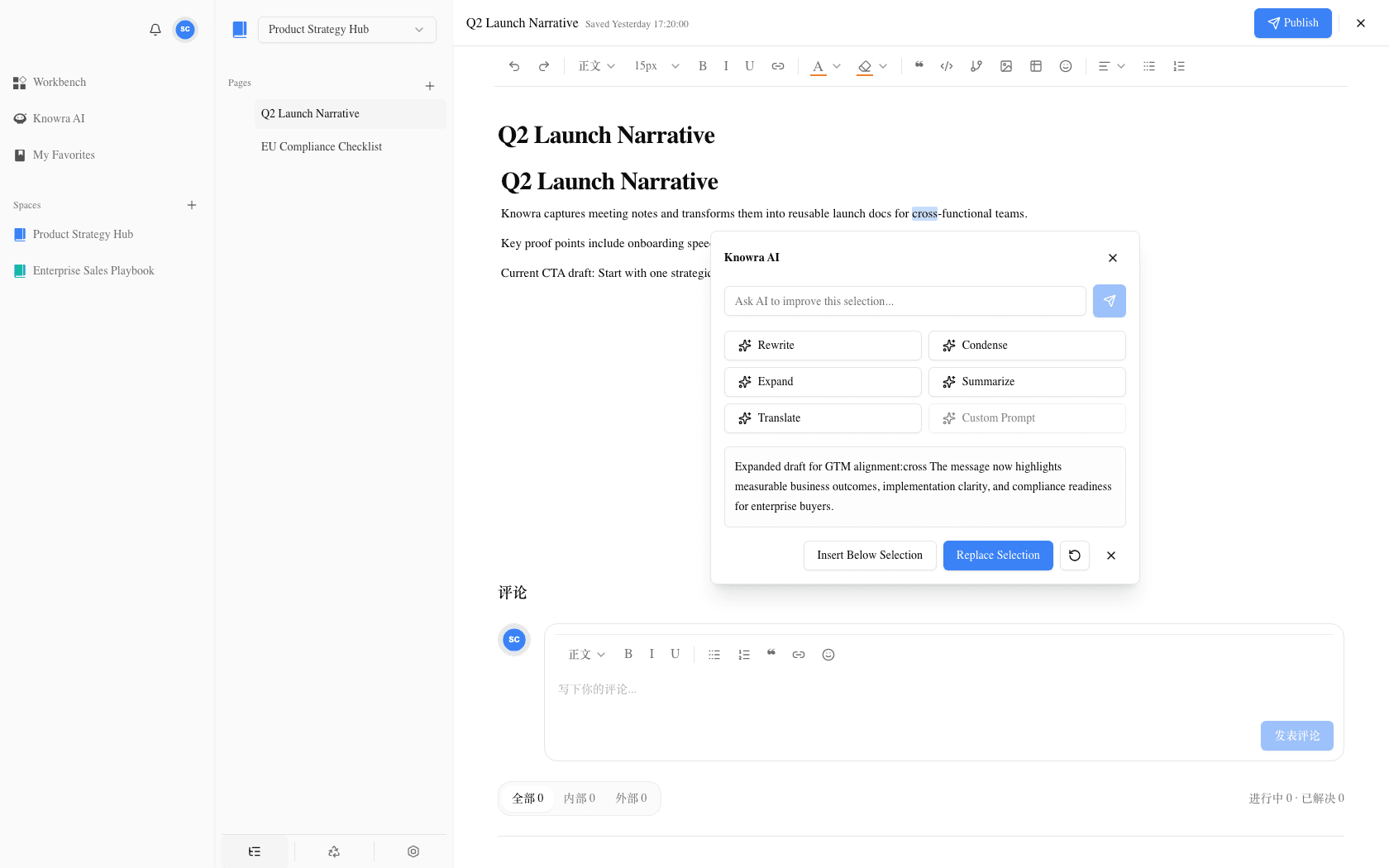Toggle underline formatting in the comment editor
The width and height of the screenshot is (1389, 868).
coord(675,654)
